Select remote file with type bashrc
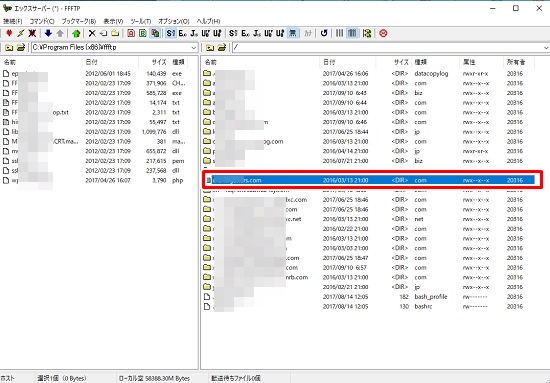The width and height of the screenshot is (550, 383). pyautogui.click(x=369, y=307)
